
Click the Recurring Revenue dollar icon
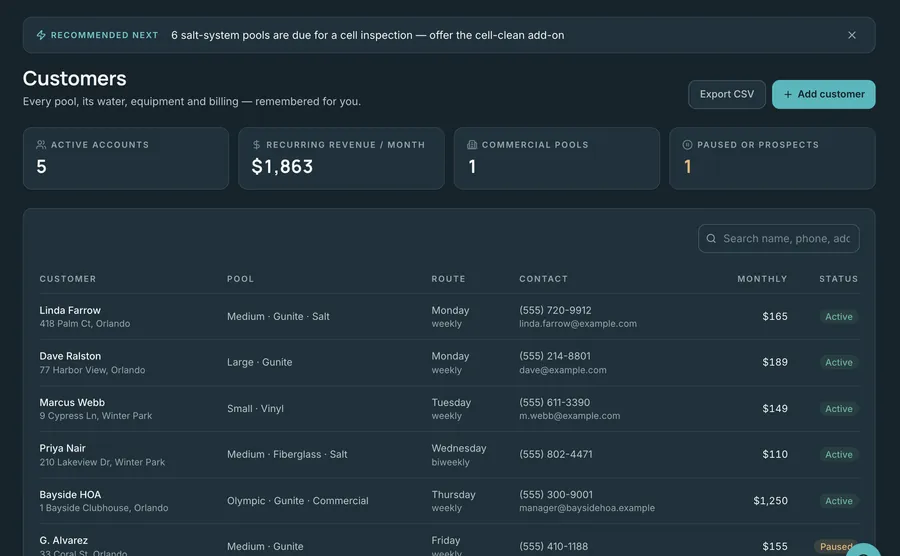[257, 145]
